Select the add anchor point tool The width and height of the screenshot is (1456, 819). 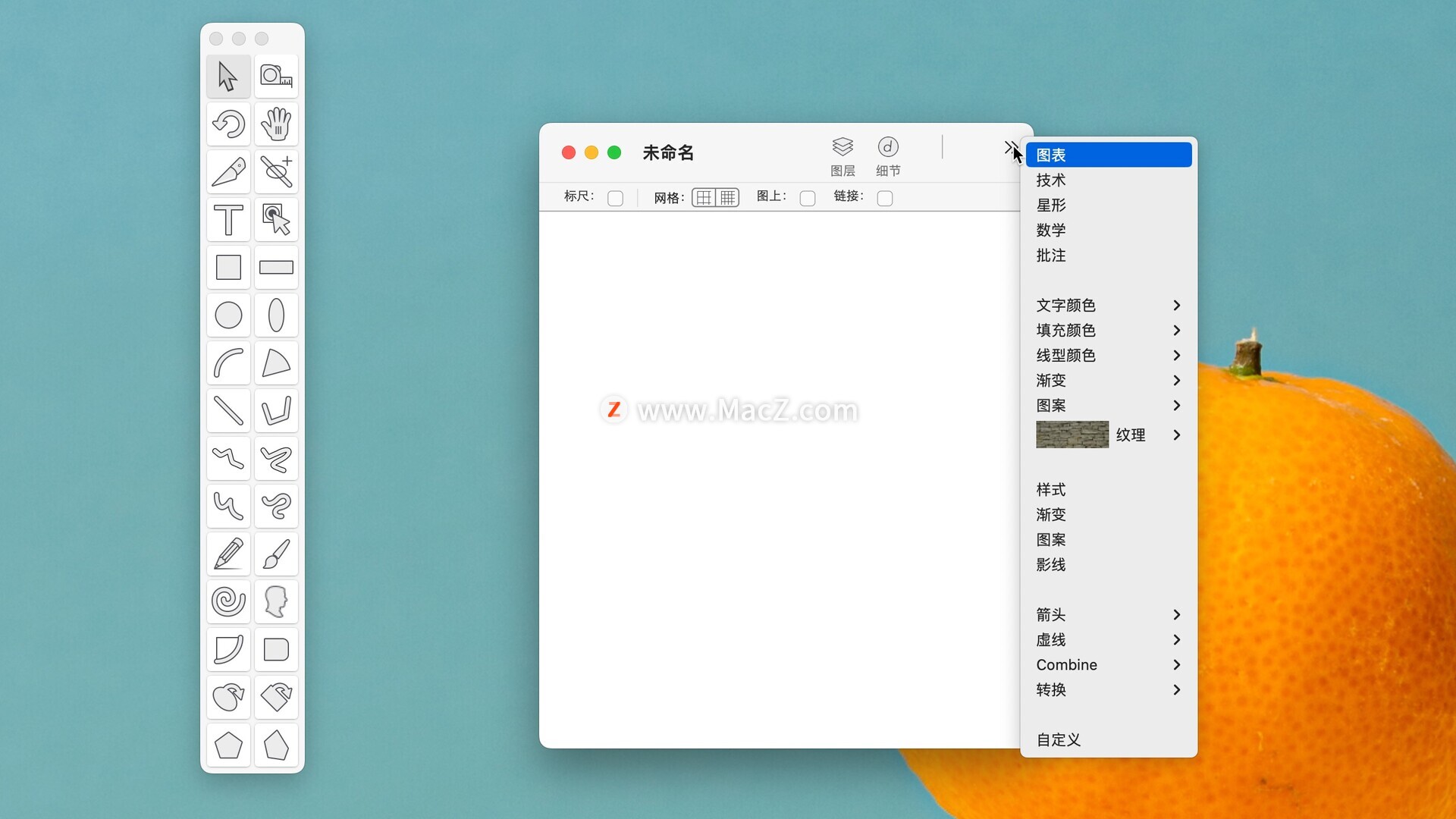click(276, 171)
